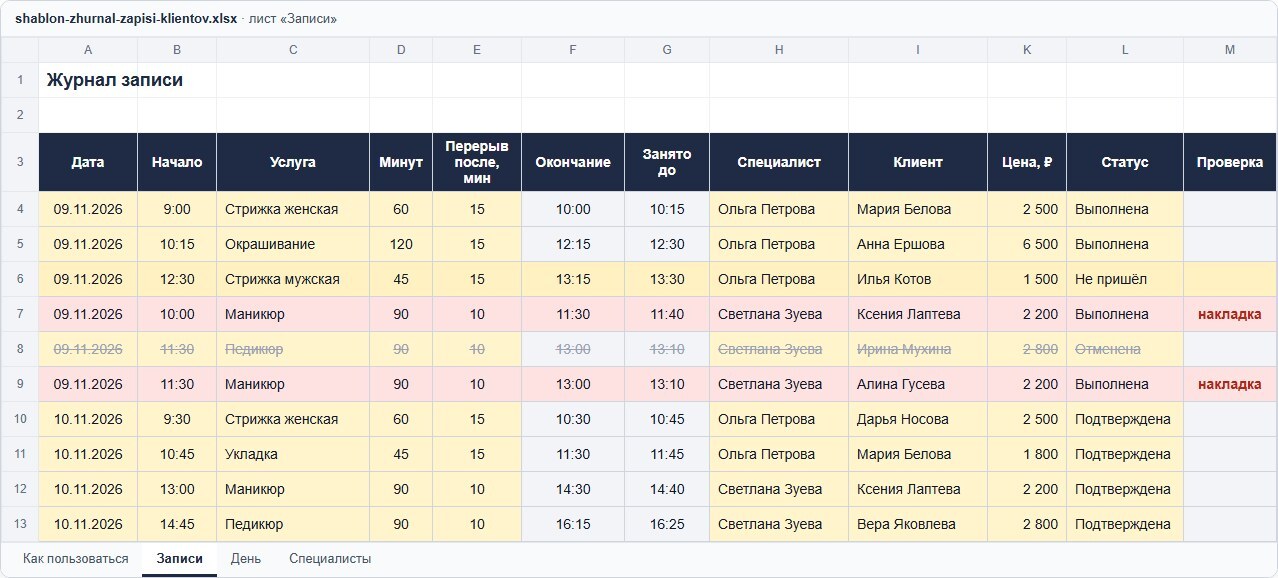Select the «Не пришёл» status cell

1125,279
